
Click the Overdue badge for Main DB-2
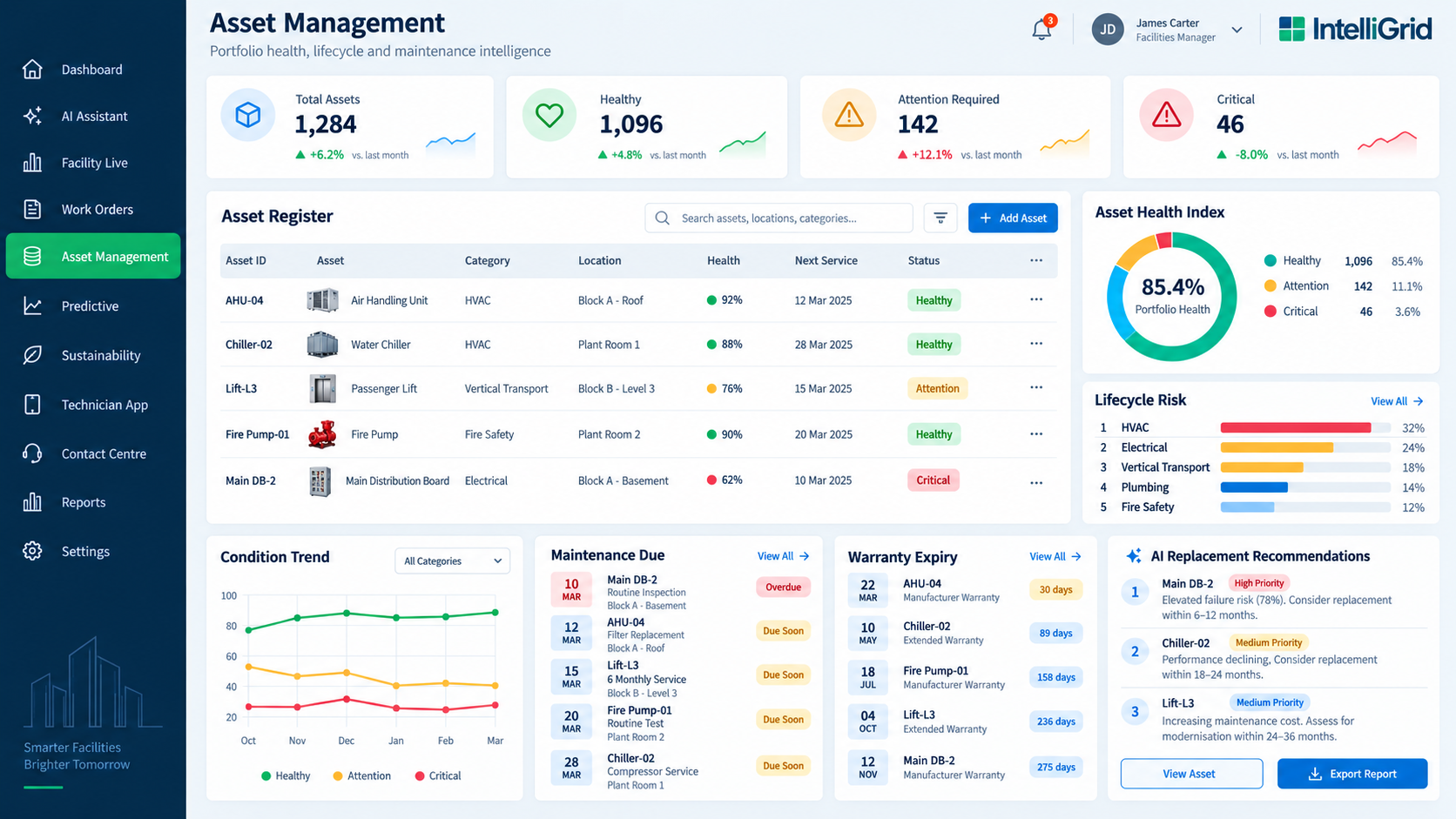coord(783,587)
